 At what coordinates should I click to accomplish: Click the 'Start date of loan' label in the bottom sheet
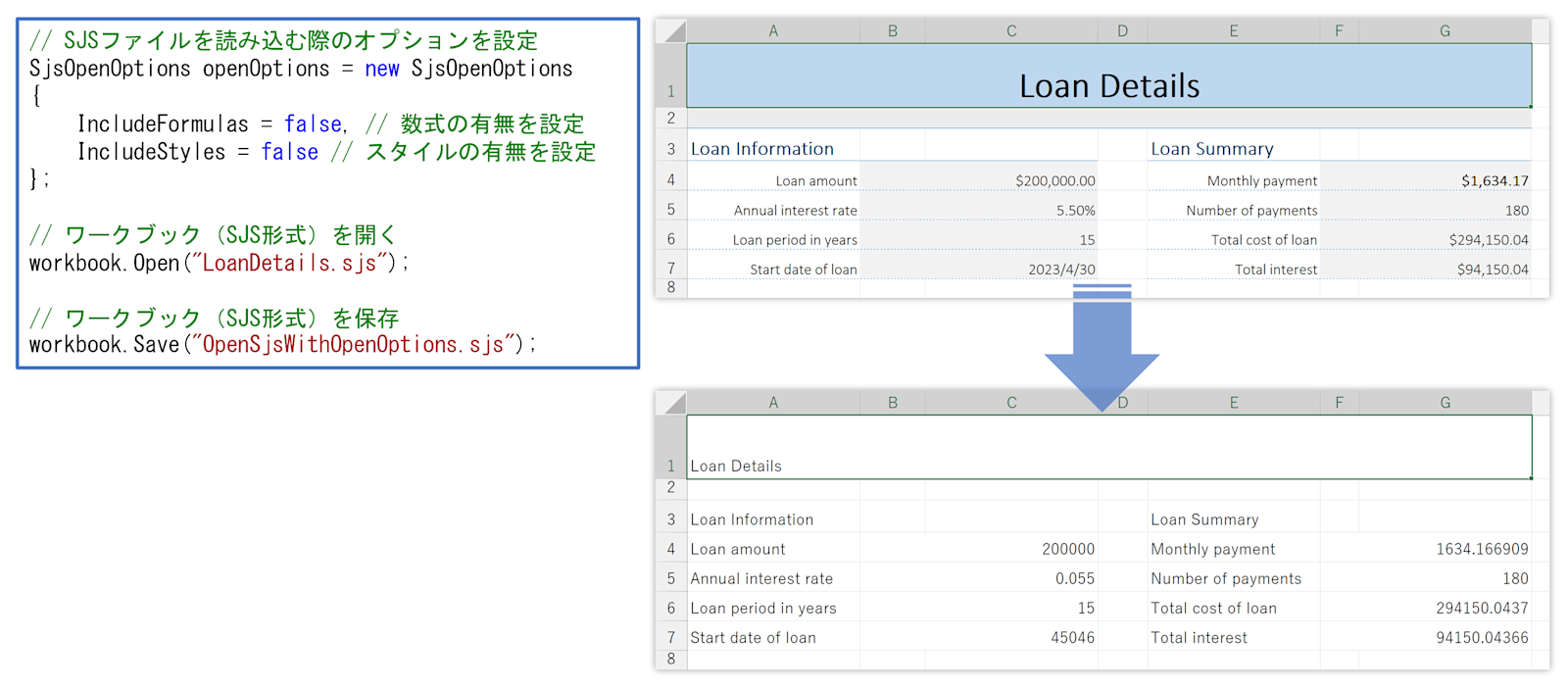pyautogui.click(x=753, y=637)
